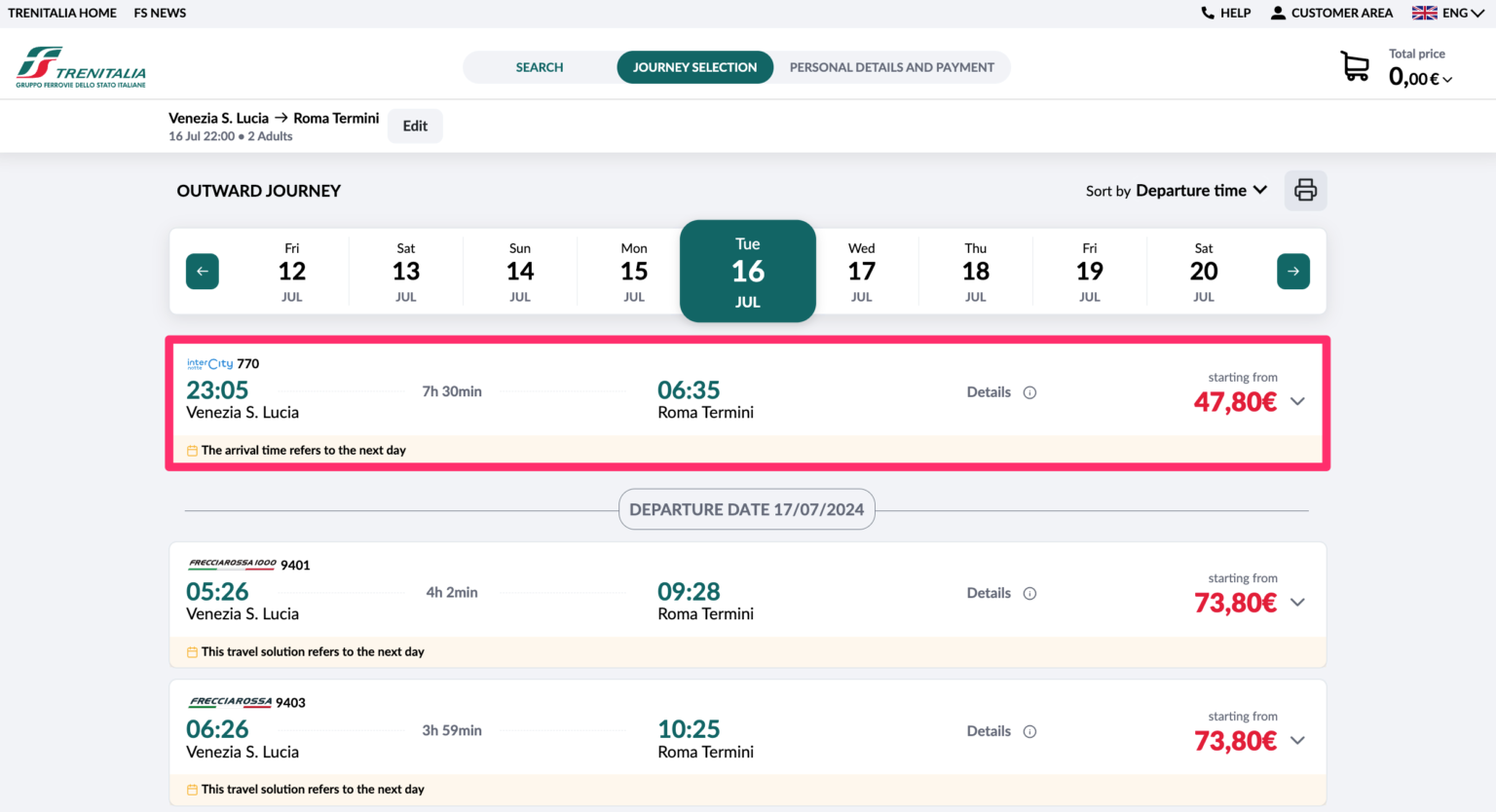
Task: Click the Customer Area person icon
Action: pos(1278,13)
